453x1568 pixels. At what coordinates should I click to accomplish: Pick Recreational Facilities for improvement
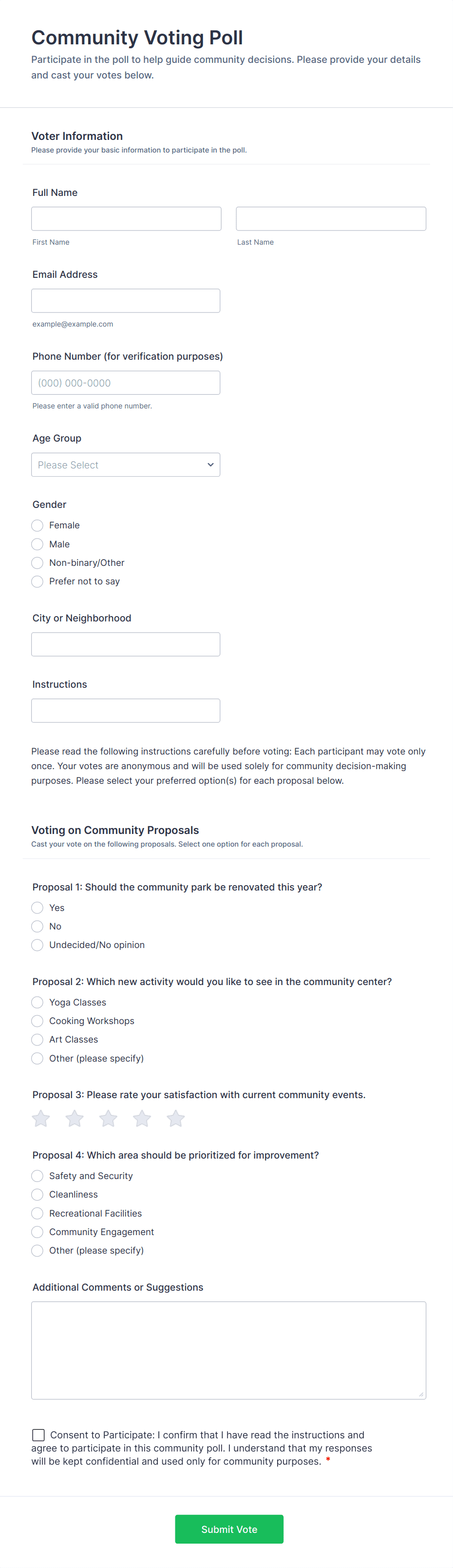point(38,1213)
